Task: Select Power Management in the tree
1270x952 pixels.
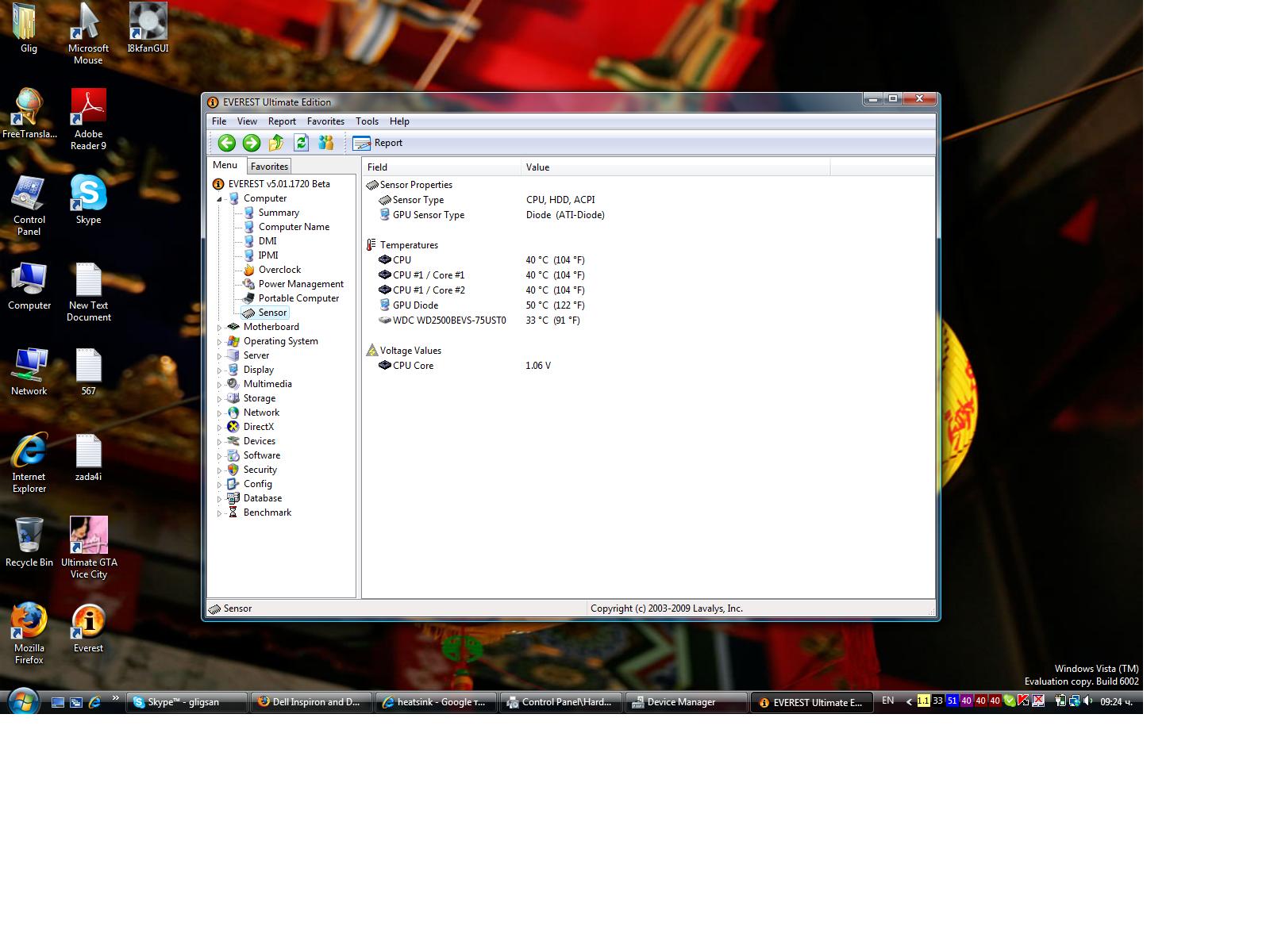Action: (x=301, y=284)
